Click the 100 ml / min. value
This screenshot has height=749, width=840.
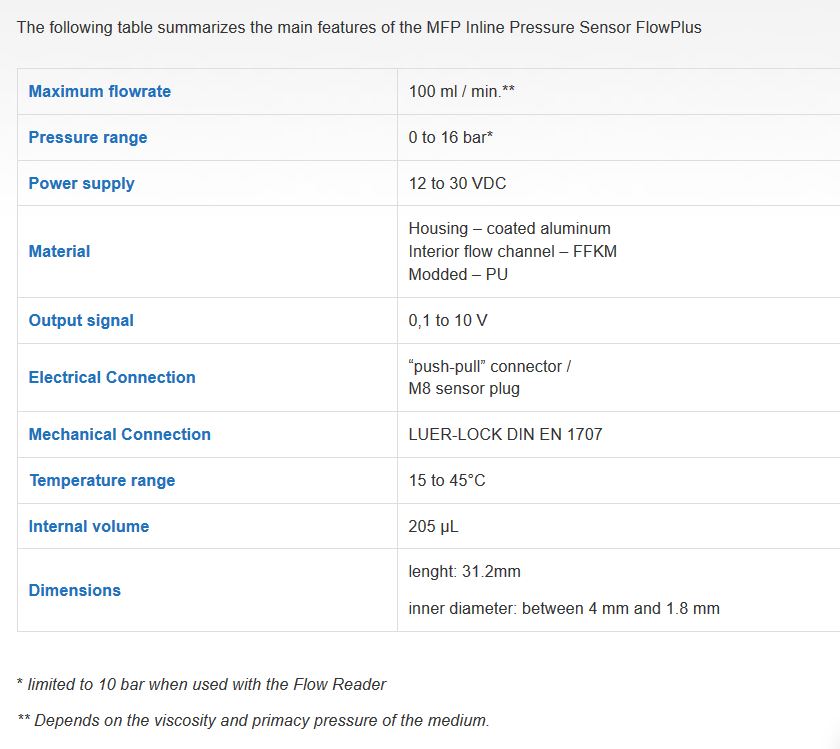461,91
